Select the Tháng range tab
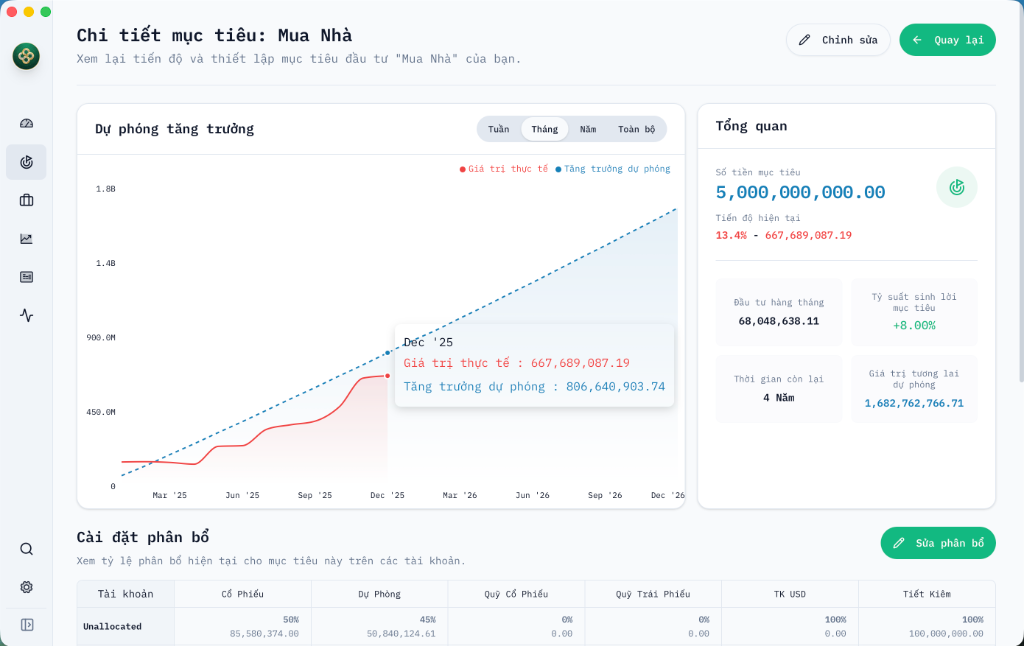 [545, 129]
